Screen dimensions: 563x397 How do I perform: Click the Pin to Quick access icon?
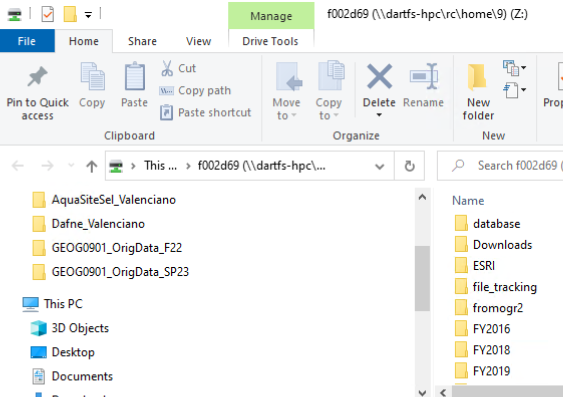[x=37, y=76]
